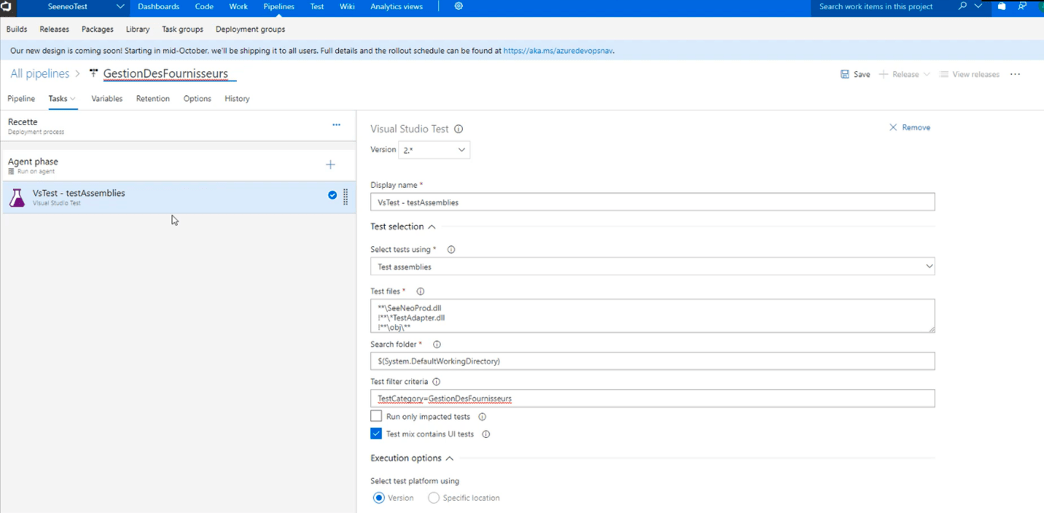Open the feedback/chat person icon
The height and width of the screenshot is (513, 1044).
1021,6
